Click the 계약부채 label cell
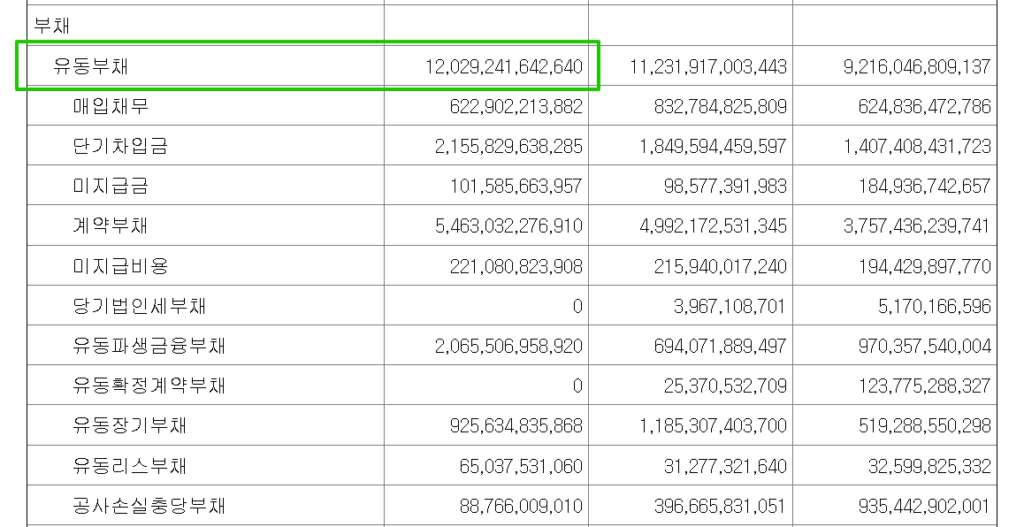This screenshot has height=527, width=1024. (x=110, y=226)
